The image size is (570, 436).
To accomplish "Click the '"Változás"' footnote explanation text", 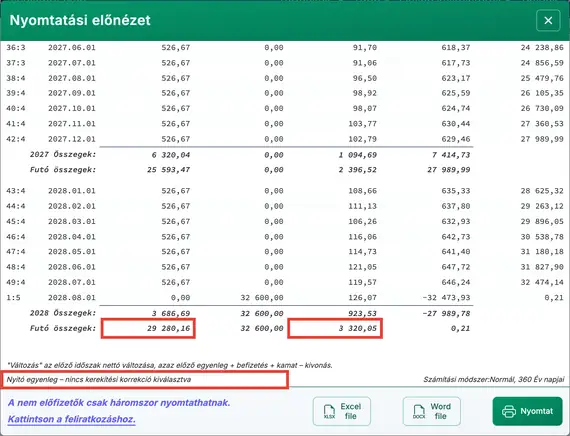I will tap(170, 365).
